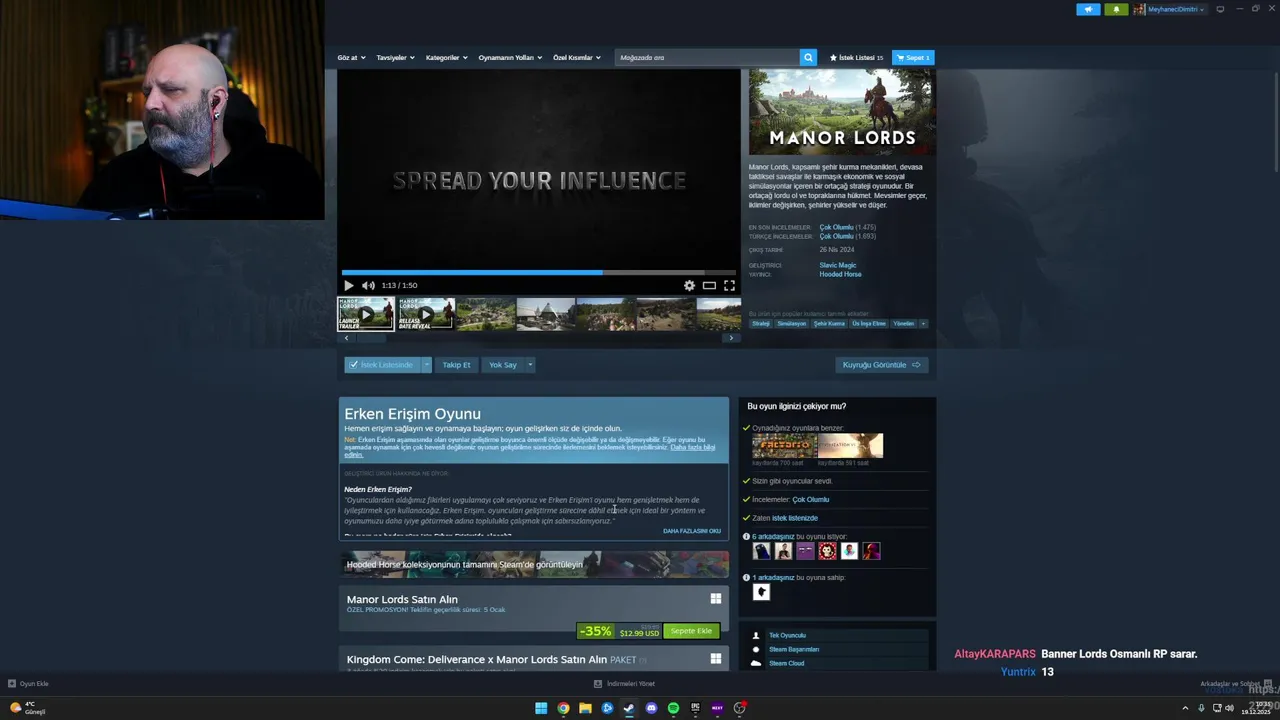Open the istek listenizde link

pos(795,518)
